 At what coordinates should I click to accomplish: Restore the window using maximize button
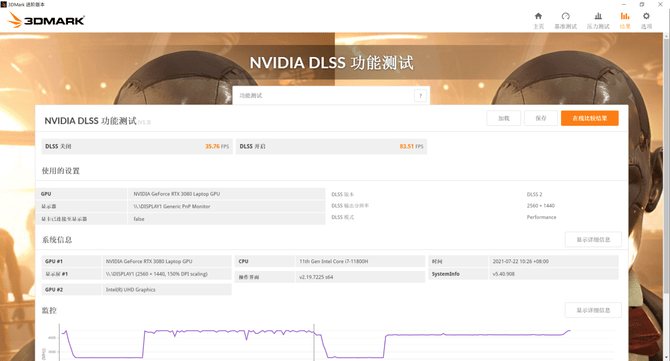[642, 4]
